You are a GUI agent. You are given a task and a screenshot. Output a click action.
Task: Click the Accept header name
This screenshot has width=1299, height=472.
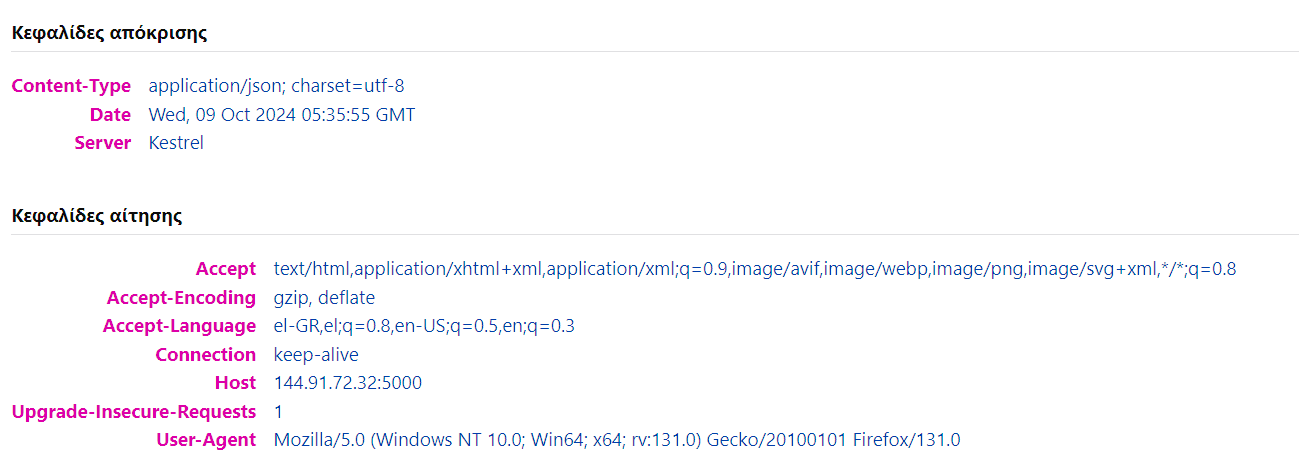[x=226, y=269]
